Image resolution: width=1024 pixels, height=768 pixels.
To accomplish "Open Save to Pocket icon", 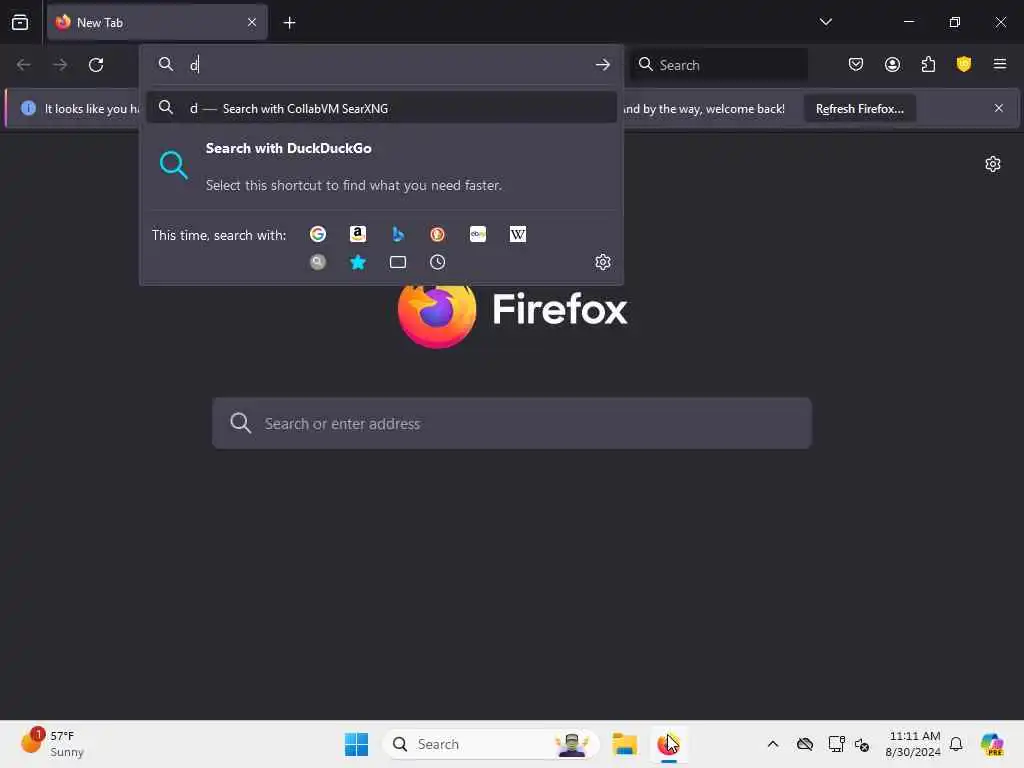I will (x=856, y=64).
